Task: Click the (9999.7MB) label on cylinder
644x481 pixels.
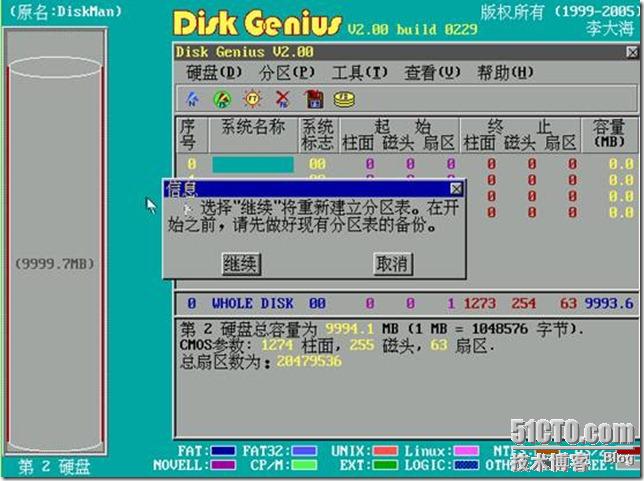Action: [x=55, y=264]
